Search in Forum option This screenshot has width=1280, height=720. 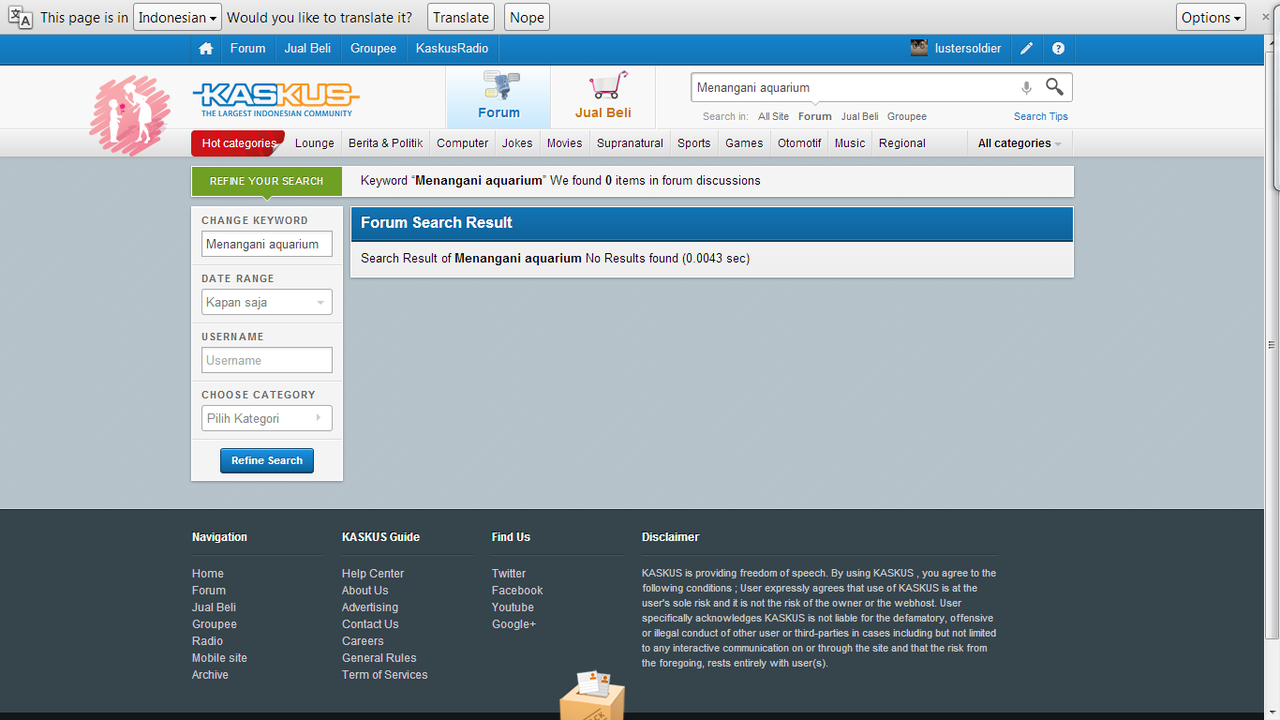pos(815,116)
